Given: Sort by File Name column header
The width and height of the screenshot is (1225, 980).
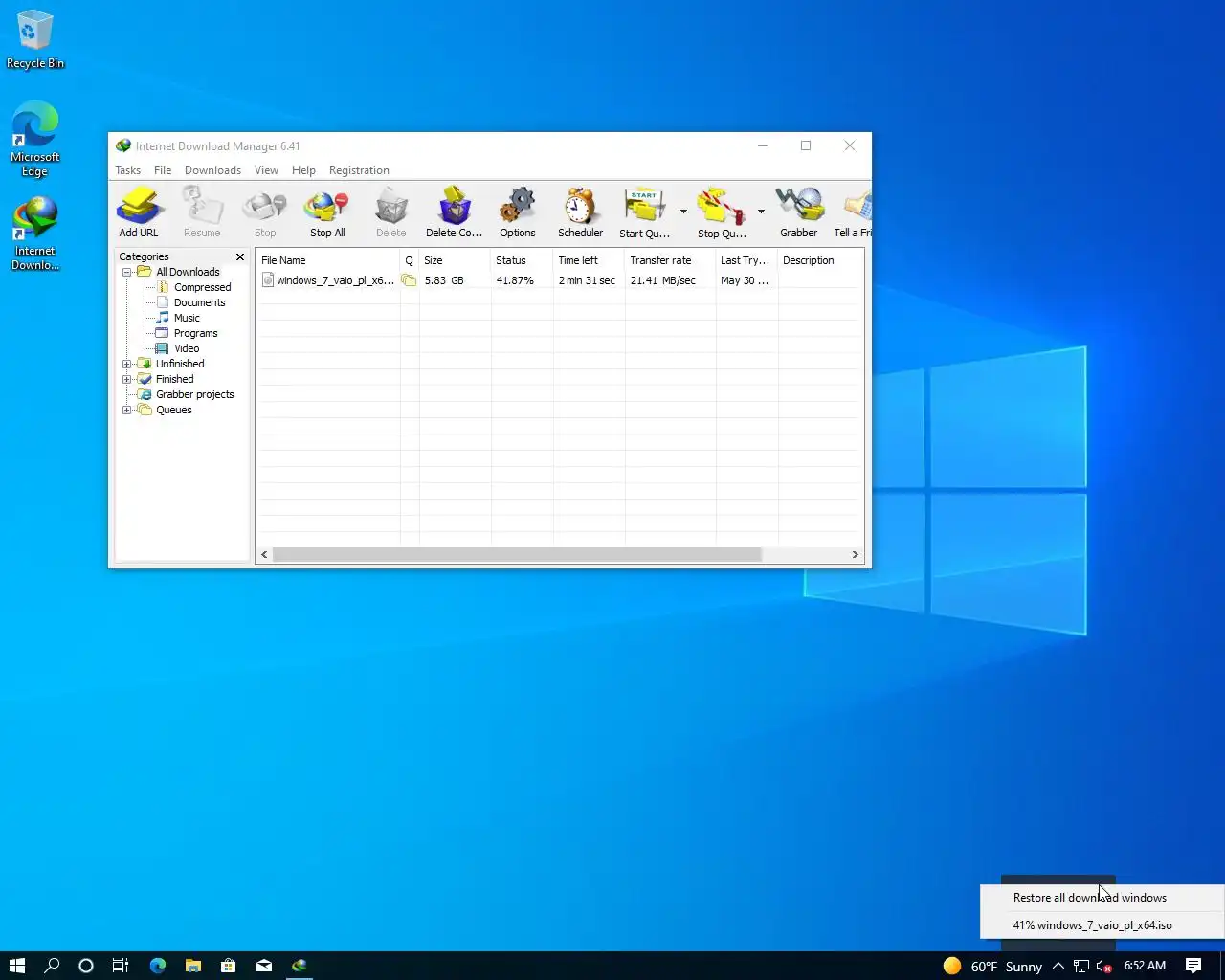Looking at the screenshot, I should point(327,260).
